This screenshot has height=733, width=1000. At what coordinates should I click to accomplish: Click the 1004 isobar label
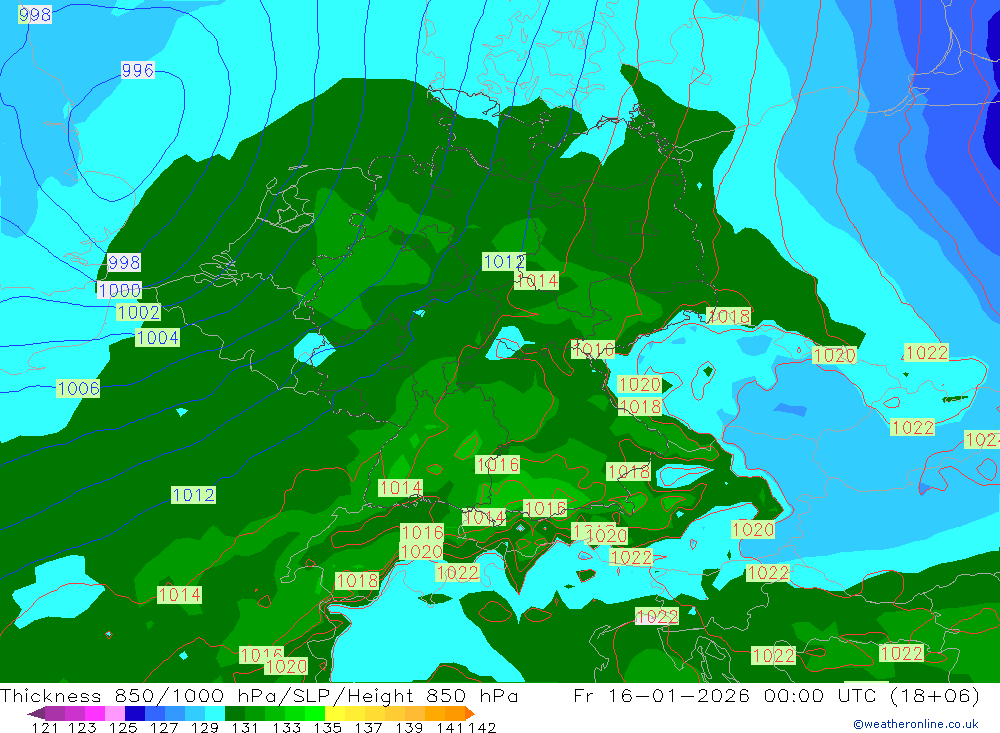(158, 337)
